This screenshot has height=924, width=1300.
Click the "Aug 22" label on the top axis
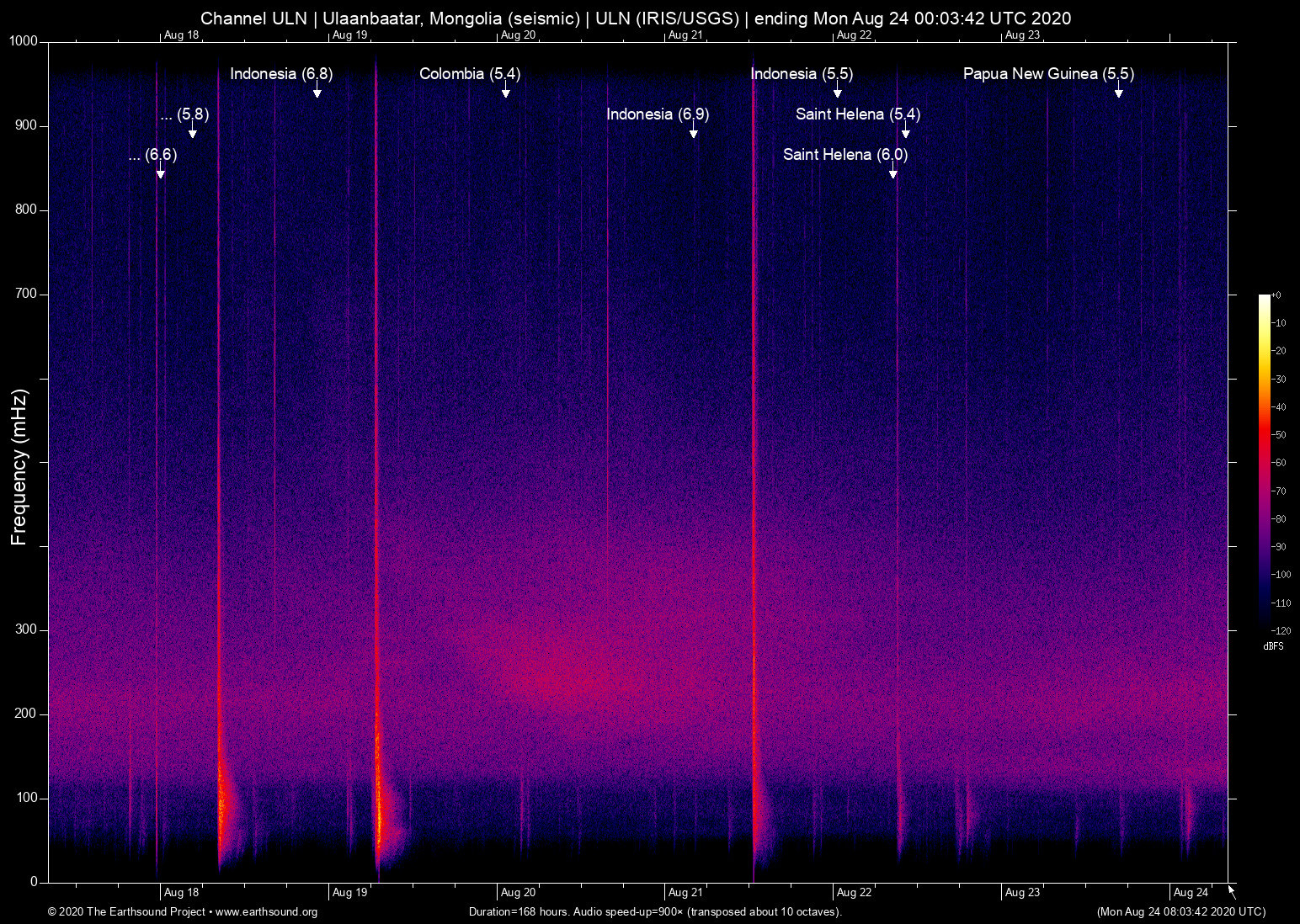coord(855,35)
